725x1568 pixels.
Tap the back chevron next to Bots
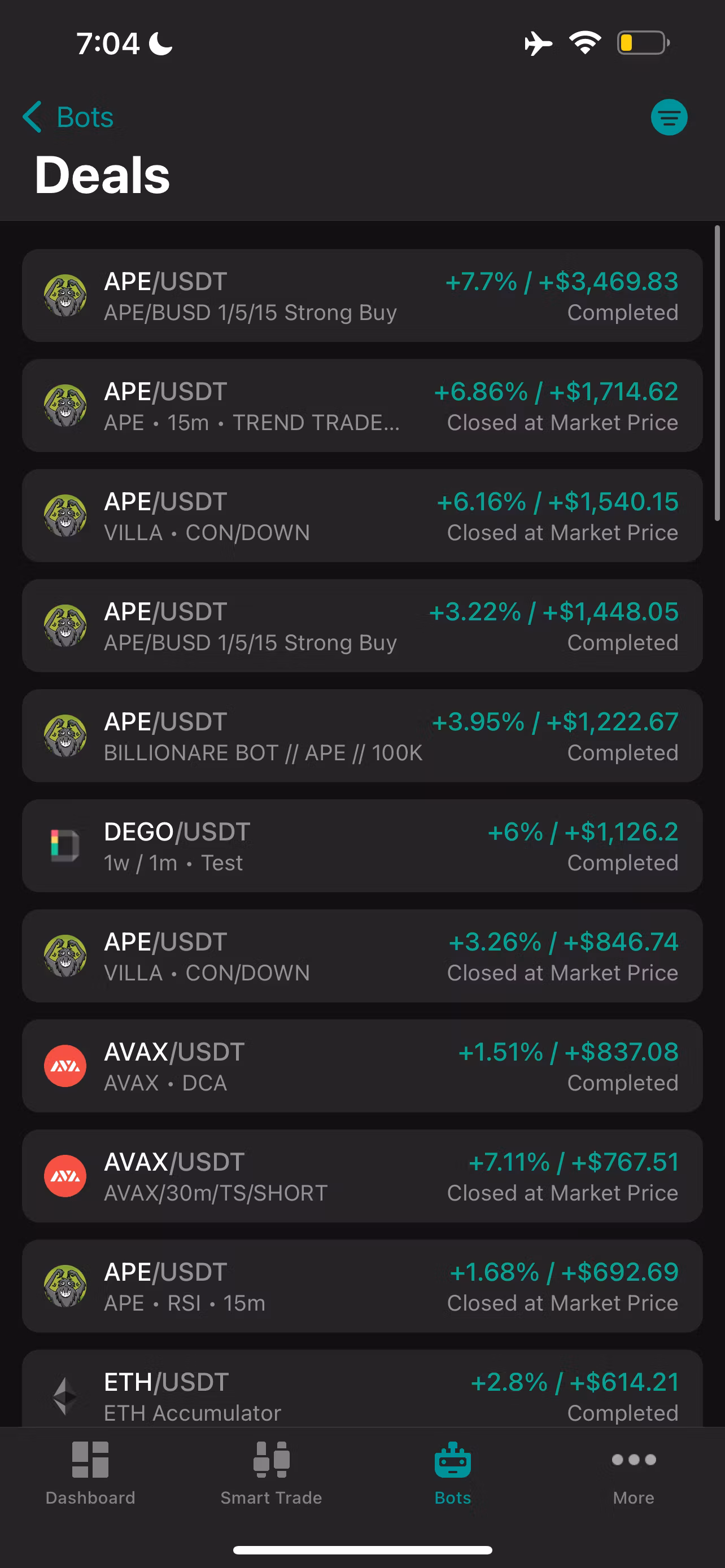click(x=32, y=117)
